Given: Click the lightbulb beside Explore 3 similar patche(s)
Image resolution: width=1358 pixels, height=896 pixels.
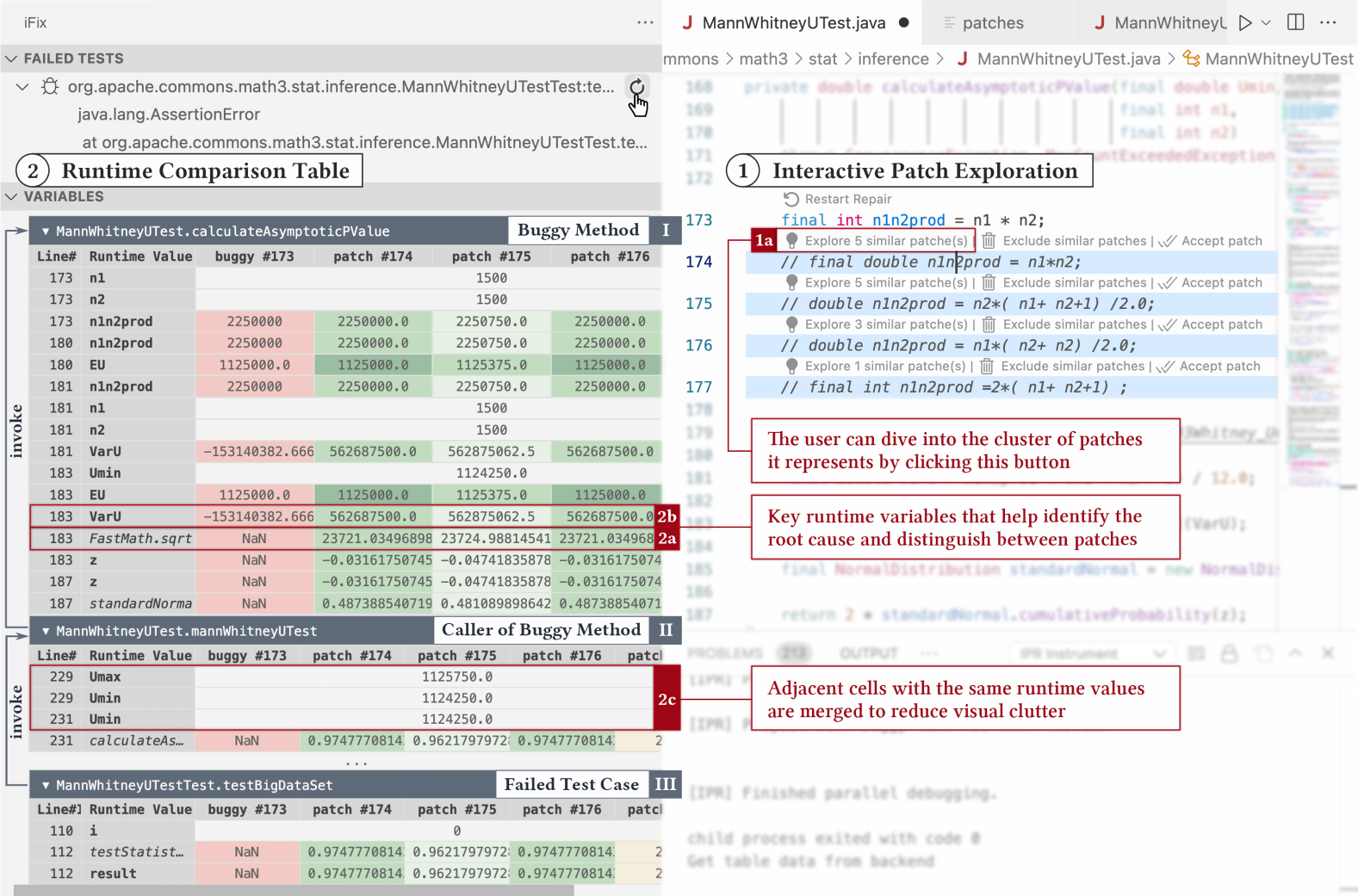Looking at the screenshot, I should pyautogui.click(x=791, y=324).
